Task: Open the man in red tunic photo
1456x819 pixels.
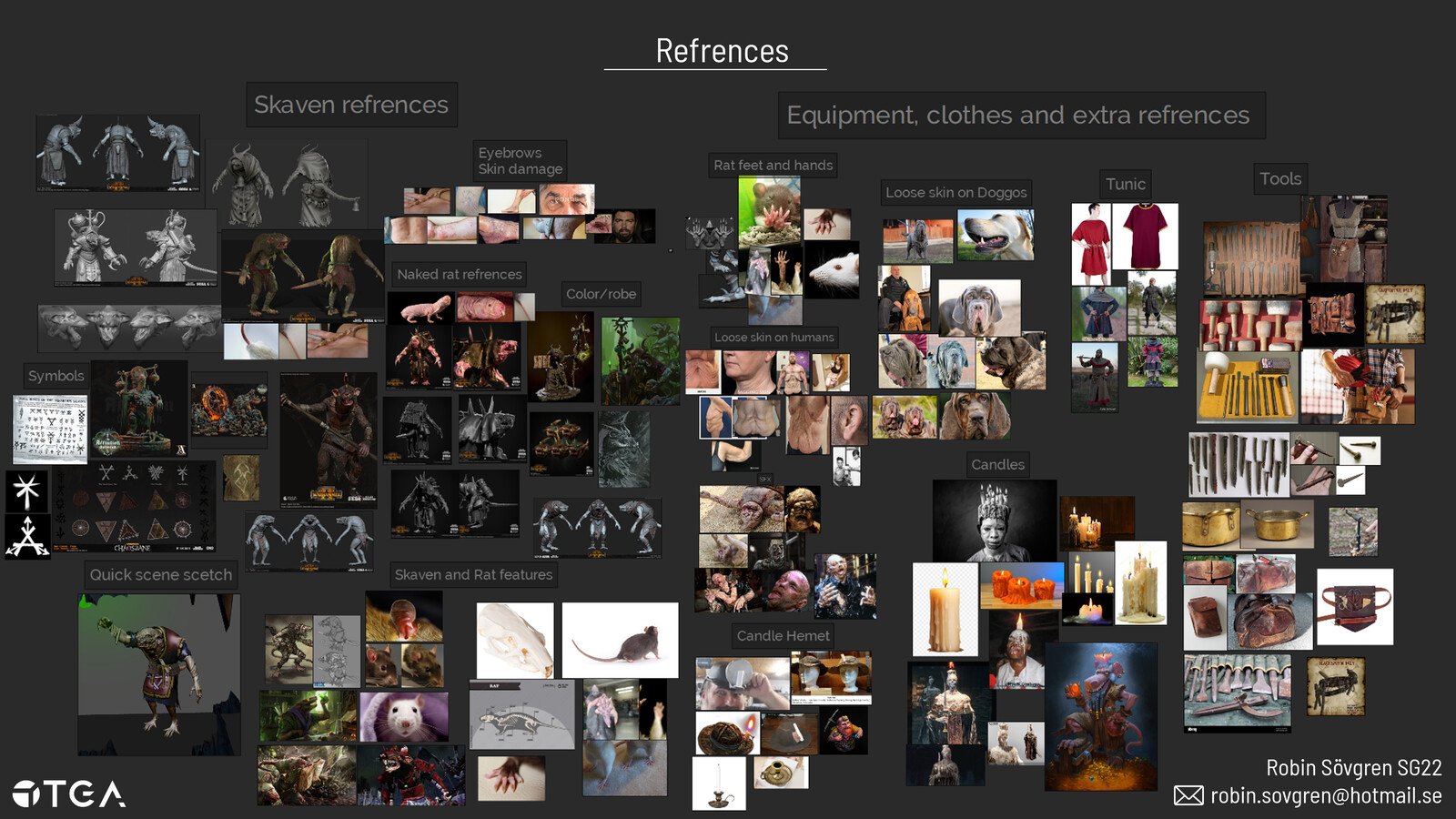Action: coord(1093,244)
